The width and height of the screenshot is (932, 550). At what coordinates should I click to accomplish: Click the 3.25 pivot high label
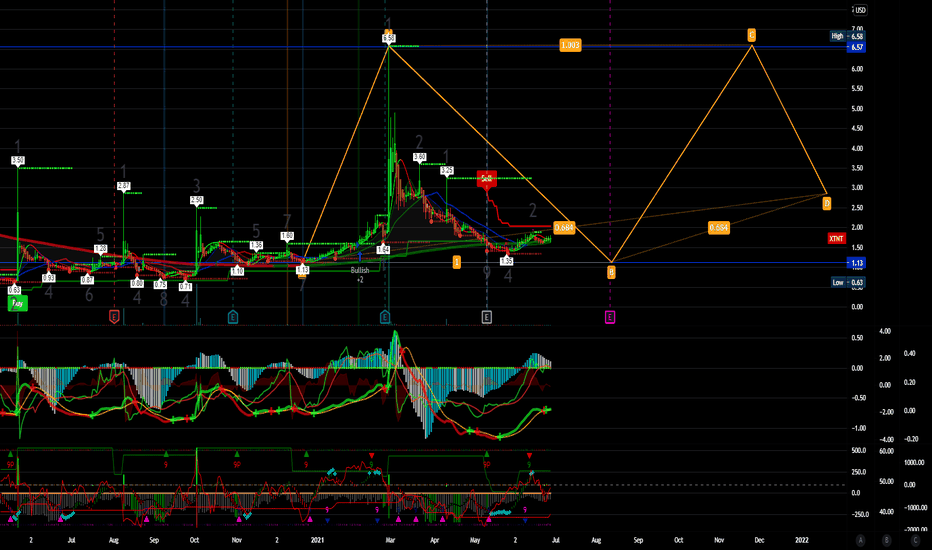[447, 171]
